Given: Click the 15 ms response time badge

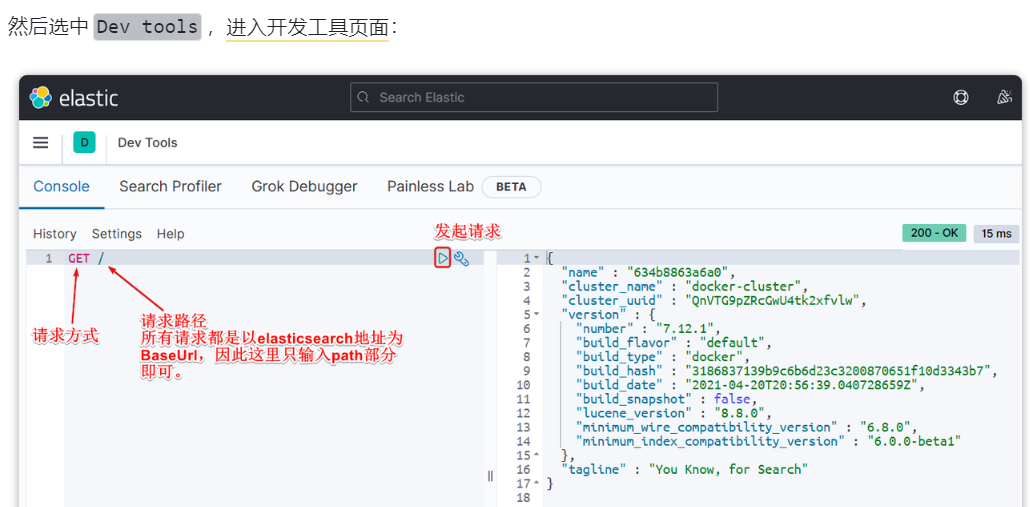Looking at the screenshot, I should point(996,233).
